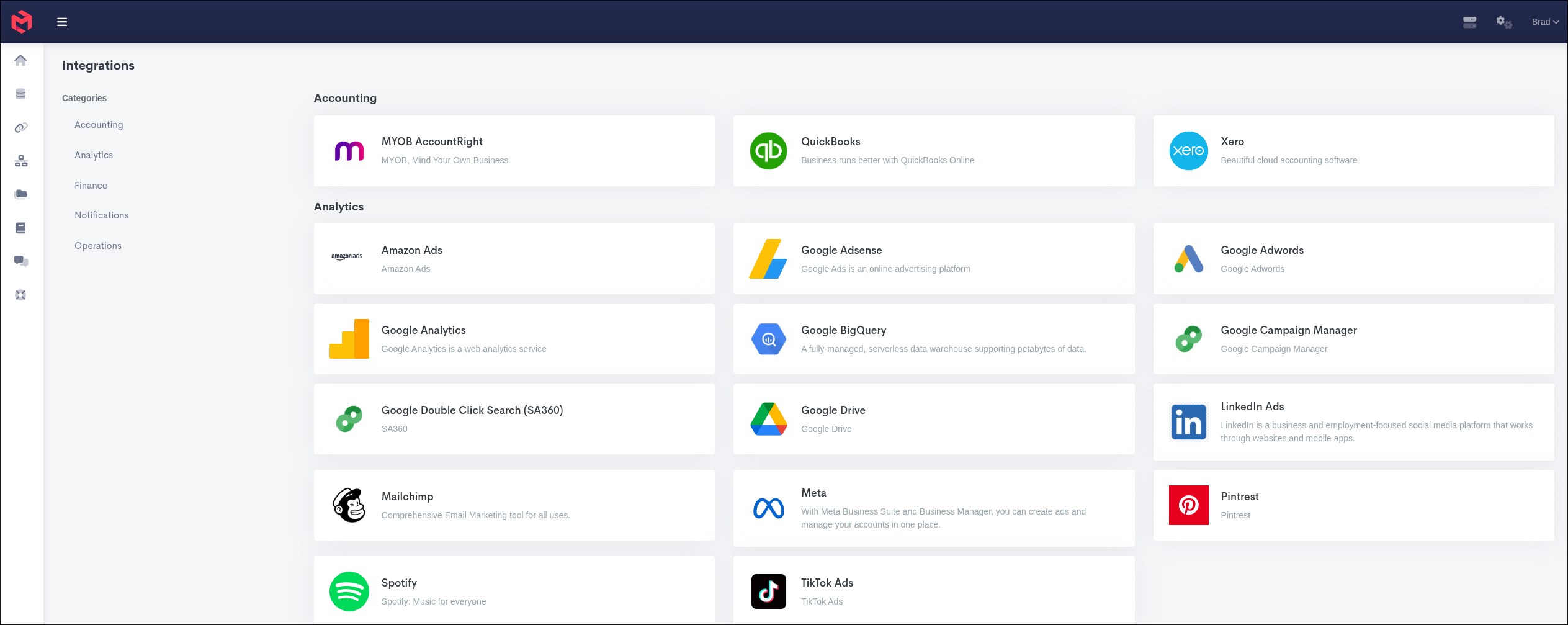Open the Home icon in the sidebar
The height and width of the screenshot is (625, 1568).
pos(21,60)
